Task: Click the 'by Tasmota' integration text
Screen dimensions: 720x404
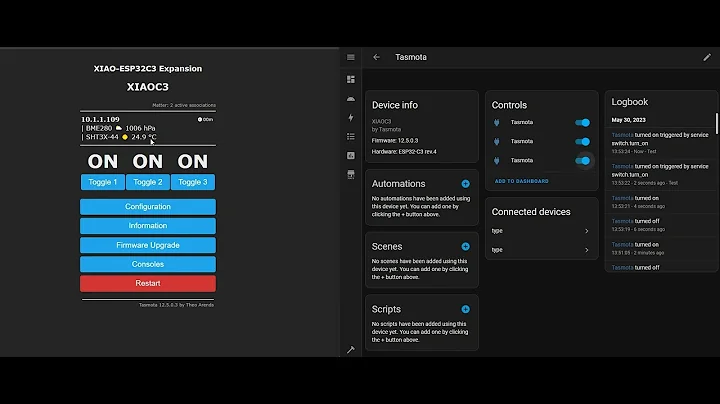Action: (x=386, y=129)
